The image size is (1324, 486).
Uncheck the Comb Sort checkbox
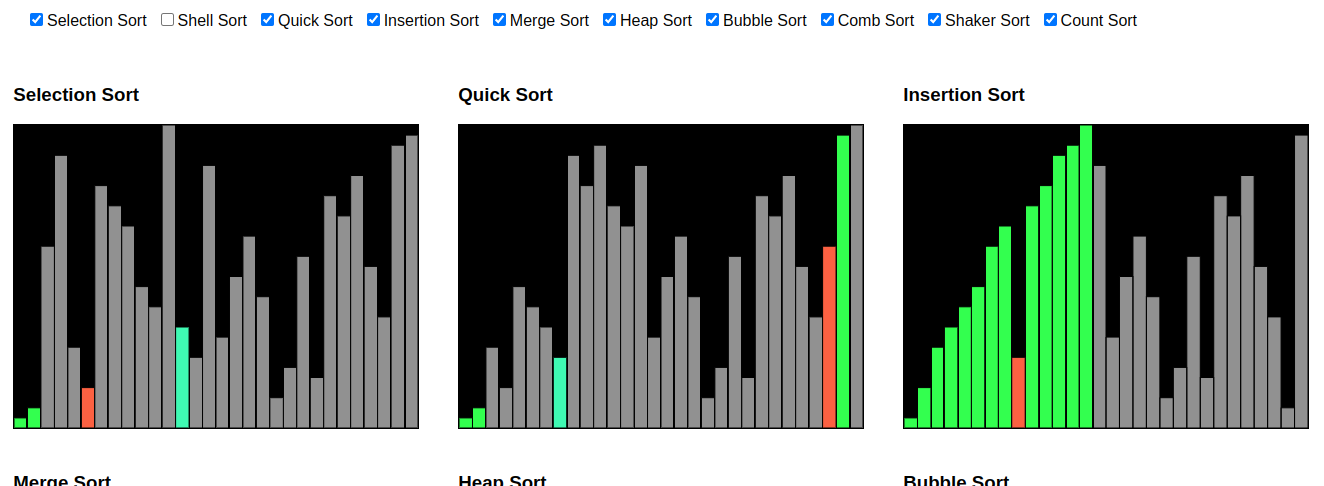pos(828,19)
